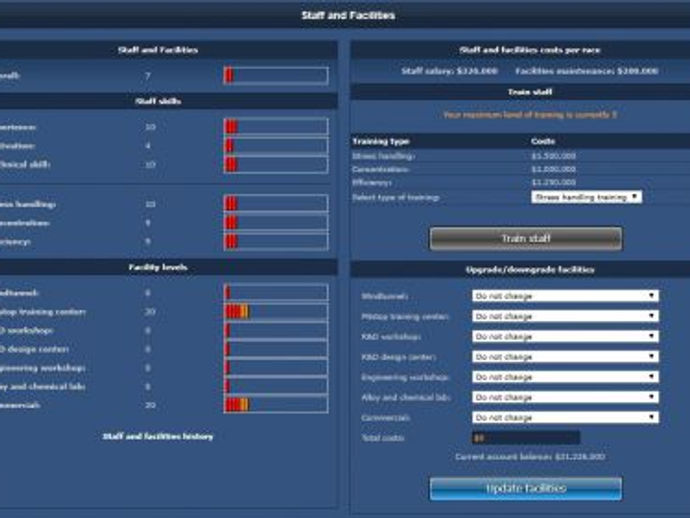Click the Select type of training label
The height and width of the screenshot is (518, 690).
click(396, 197)
